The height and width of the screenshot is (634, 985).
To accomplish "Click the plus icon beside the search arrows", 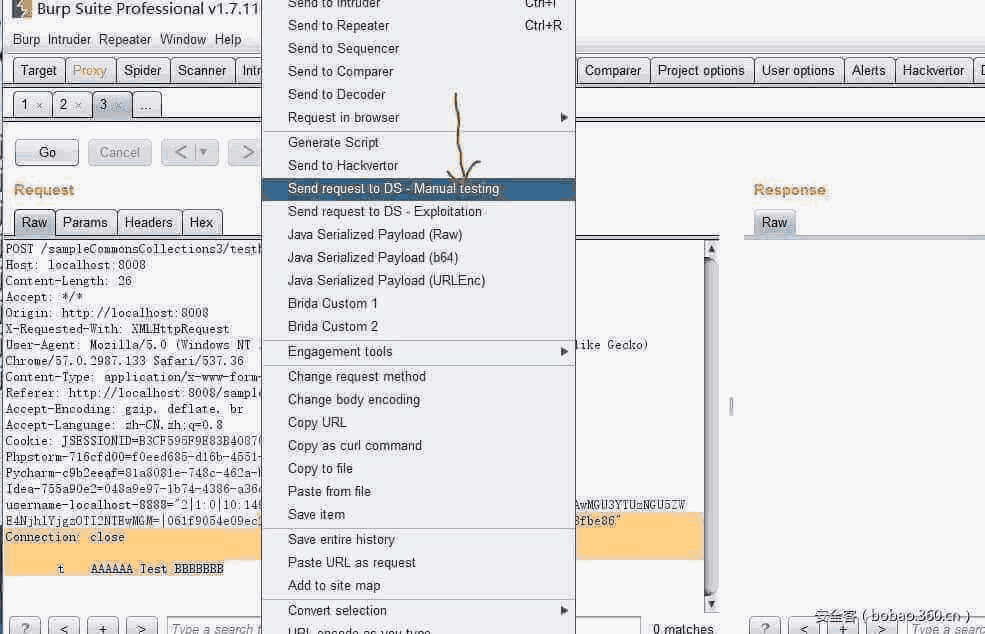I will coord(103,627).
